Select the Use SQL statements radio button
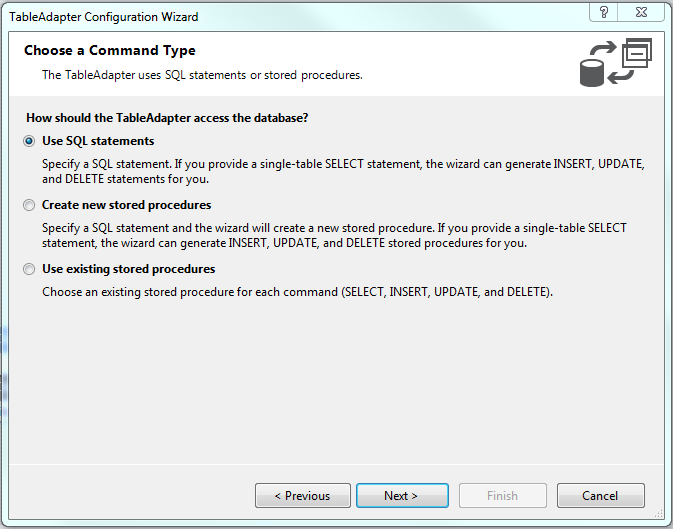Image resolution: width=673 pixels, height=529 pixels. tap(29, 141)
